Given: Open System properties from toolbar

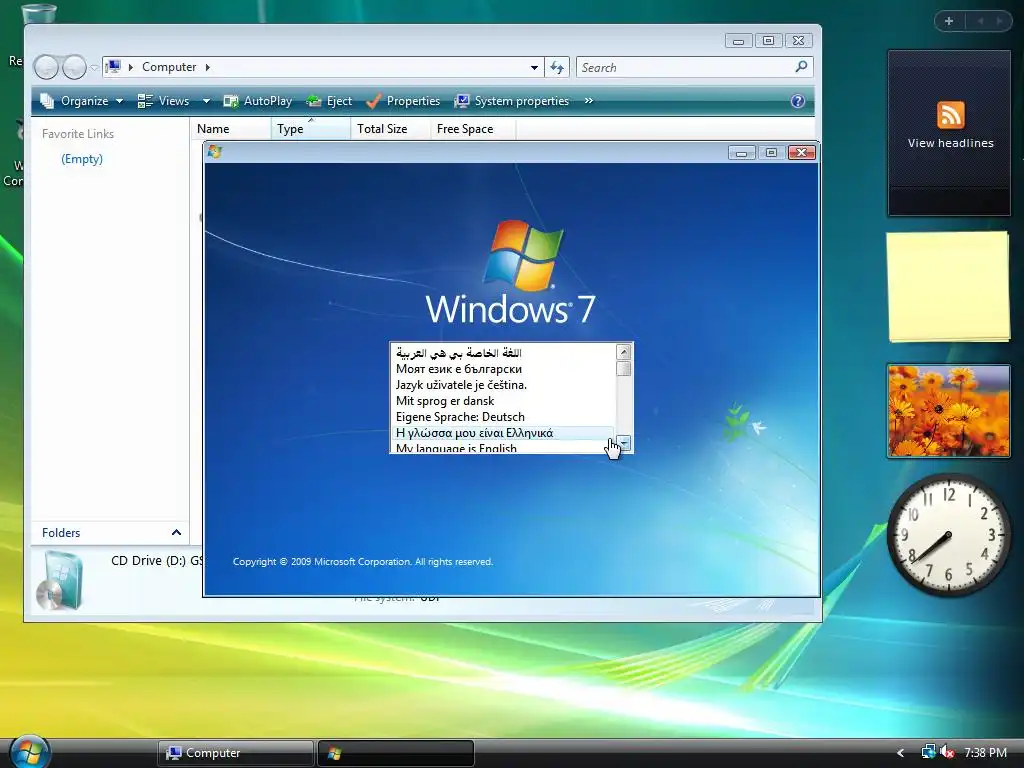Looking at the screenshot, I should 512,101.
